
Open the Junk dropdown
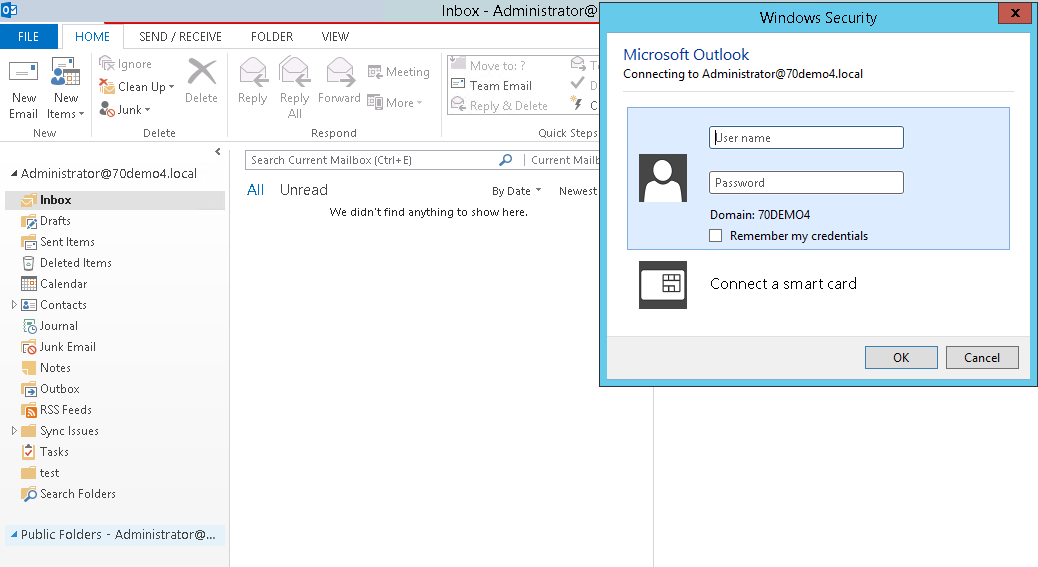[x=147, y=110]
